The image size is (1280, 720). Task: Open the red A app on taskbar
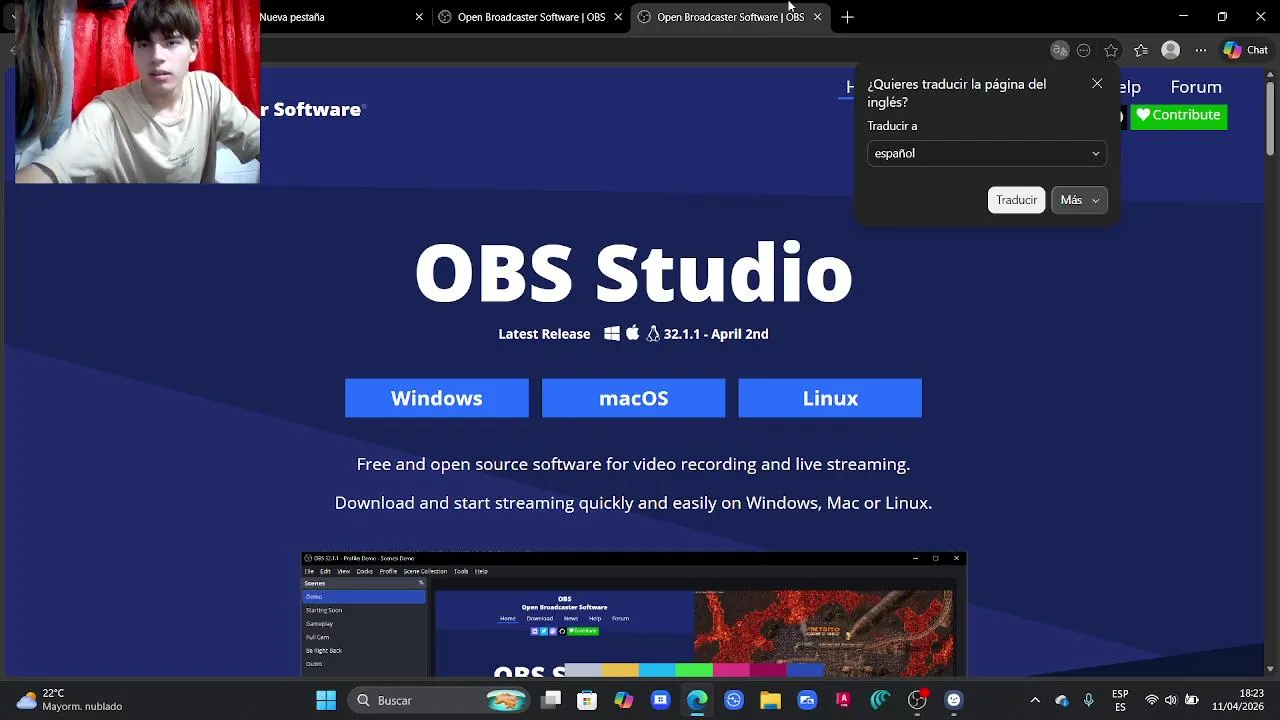click(843, 700)
